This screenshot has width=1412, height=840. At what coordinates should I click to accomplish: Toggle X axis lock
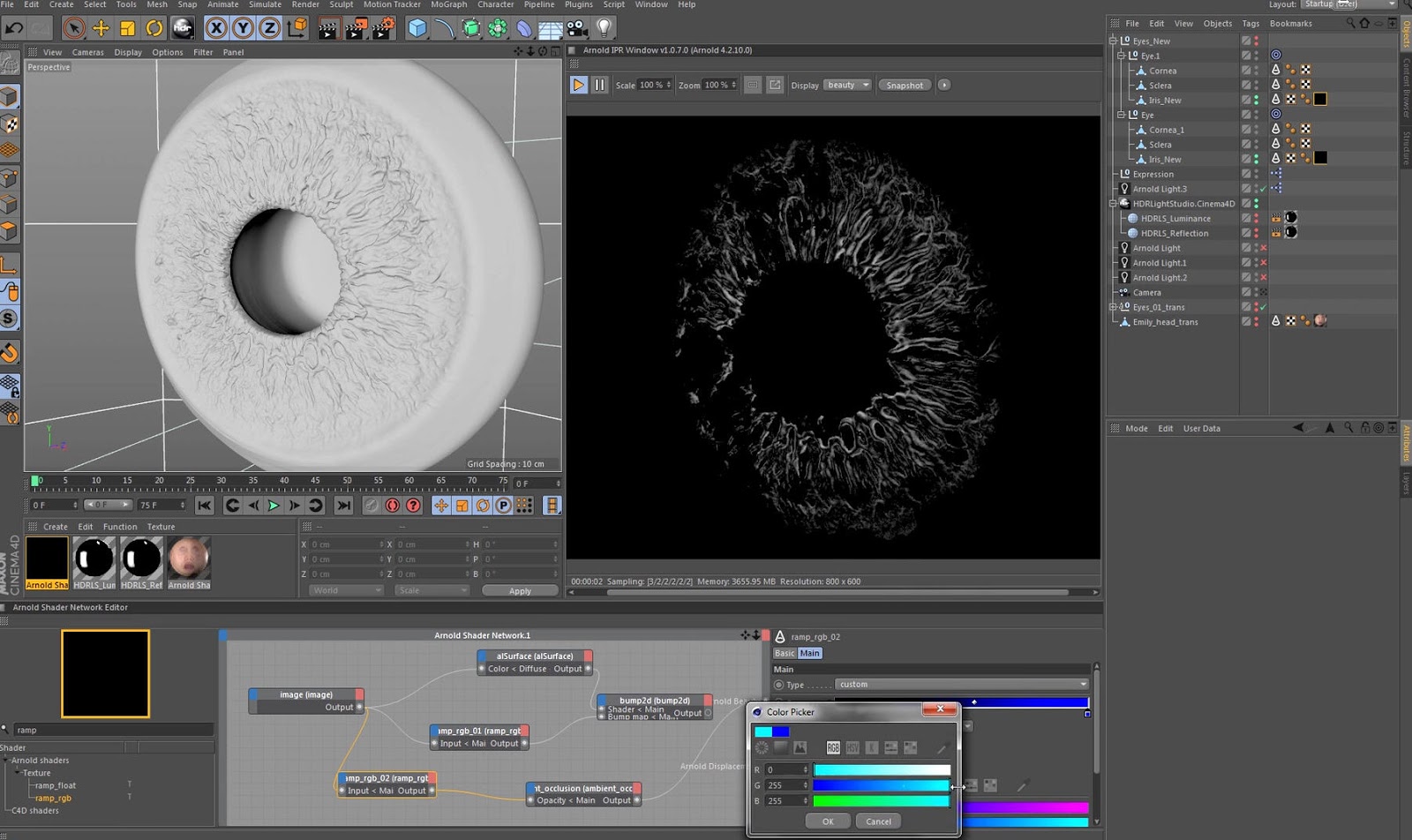point(216,28)
